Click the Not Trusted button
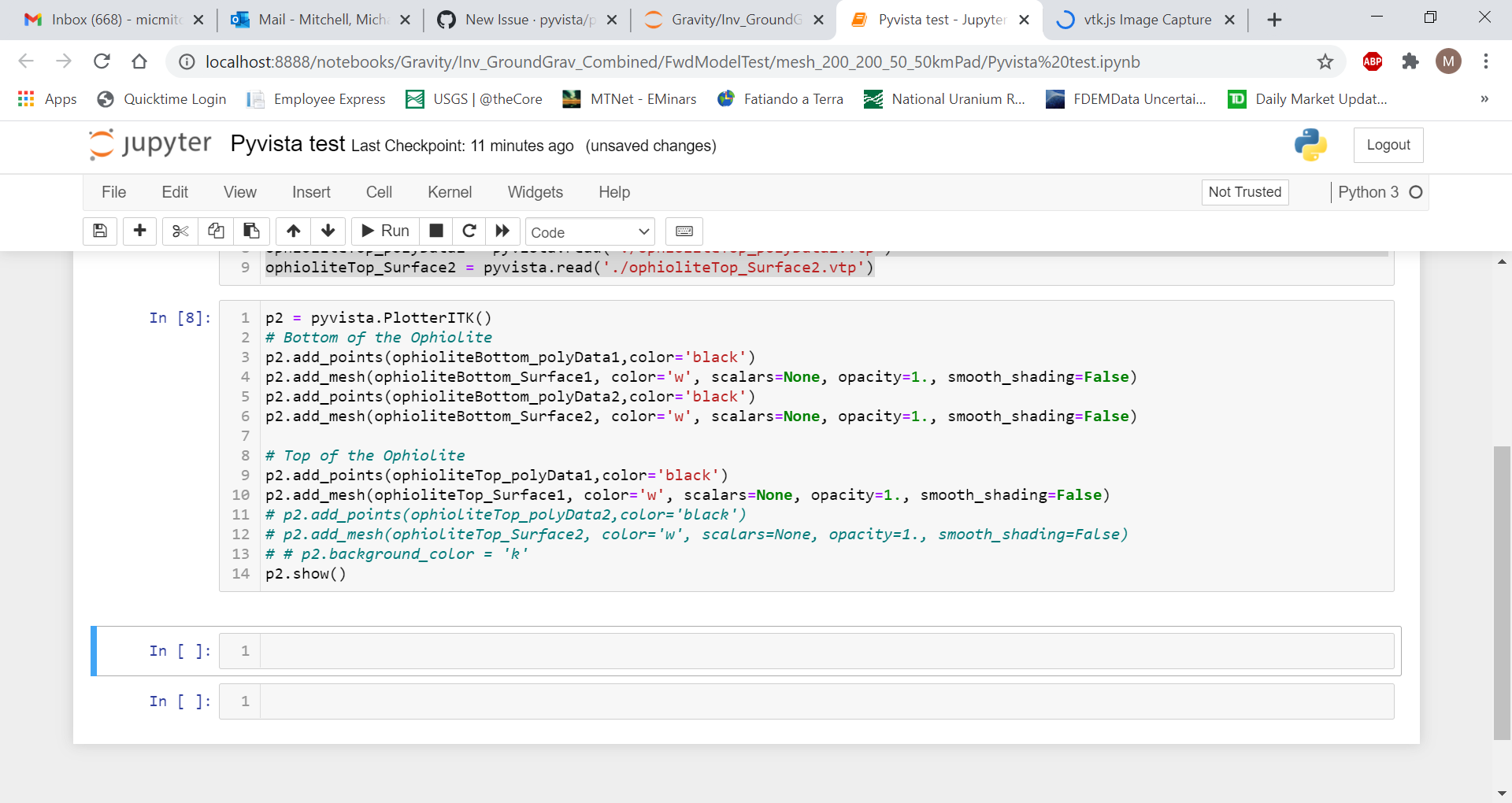This screenshot has width=1512, height=803. (x=1245, y=192)
